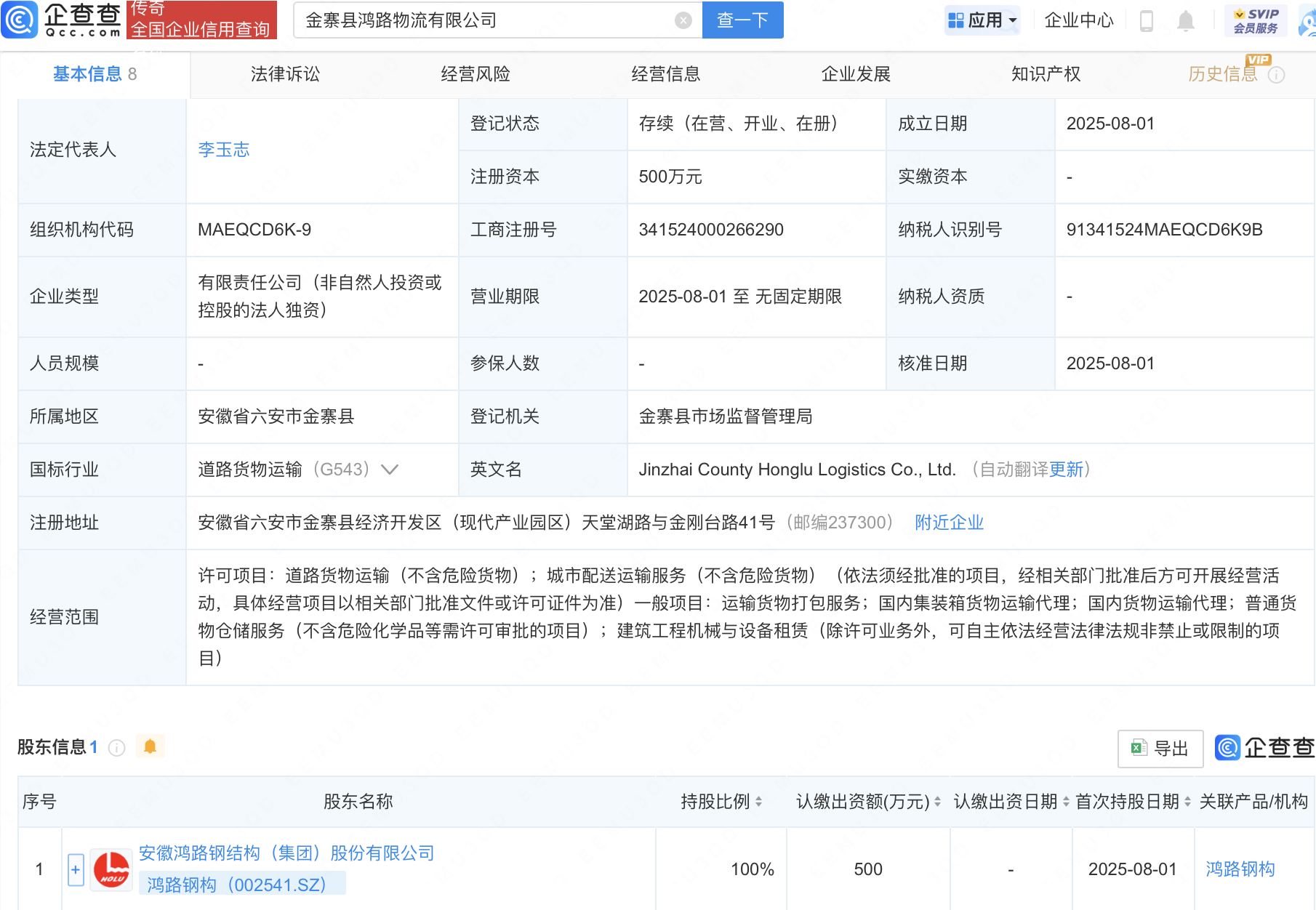Expand shareholder row with the plus button
Viewport: 1316px width, 910px height.
[76, 870]
